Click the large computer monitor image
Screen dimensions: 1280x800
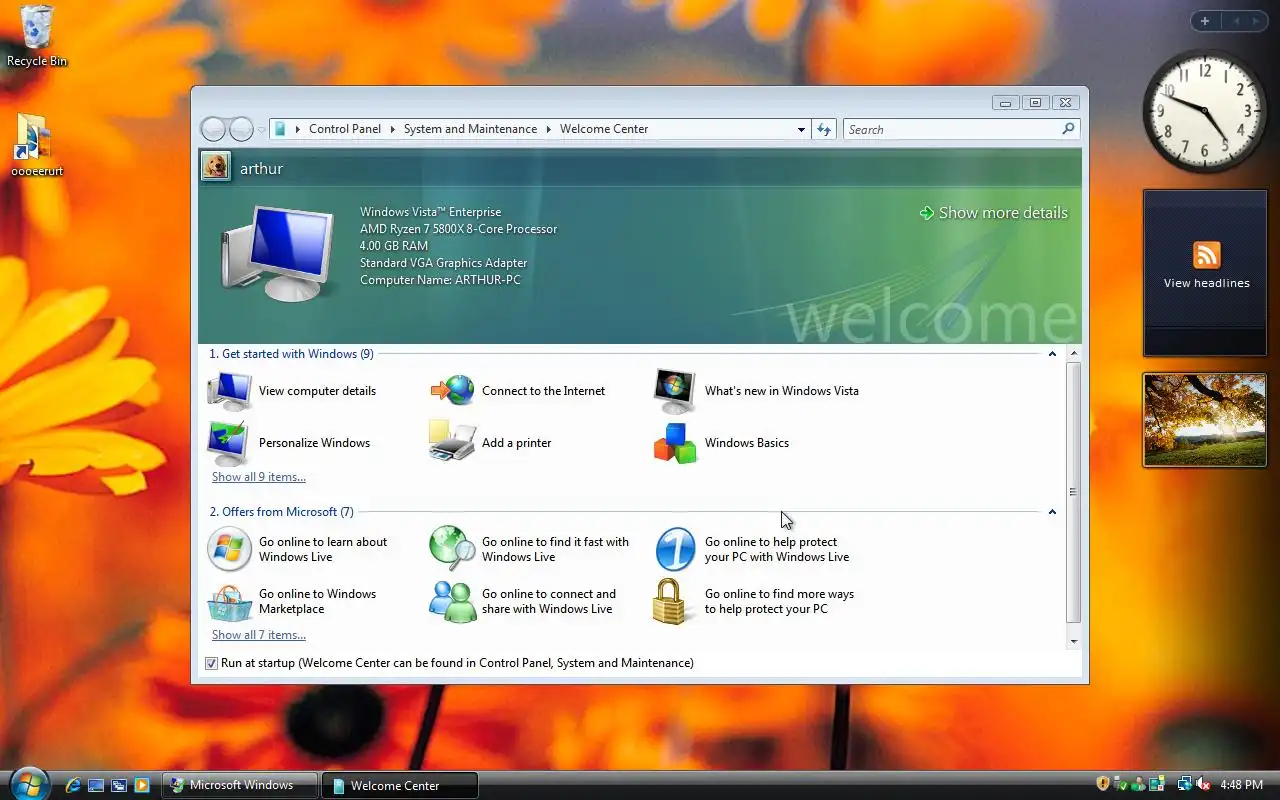[277, 252]
